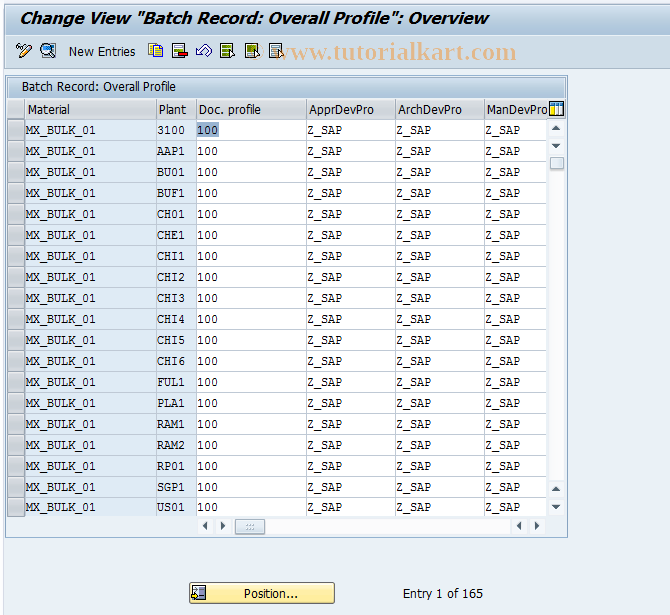Click page-down arrow at bottom of vertical scrollbar
This screenshot has height=615, width=670.
[556, 507]
